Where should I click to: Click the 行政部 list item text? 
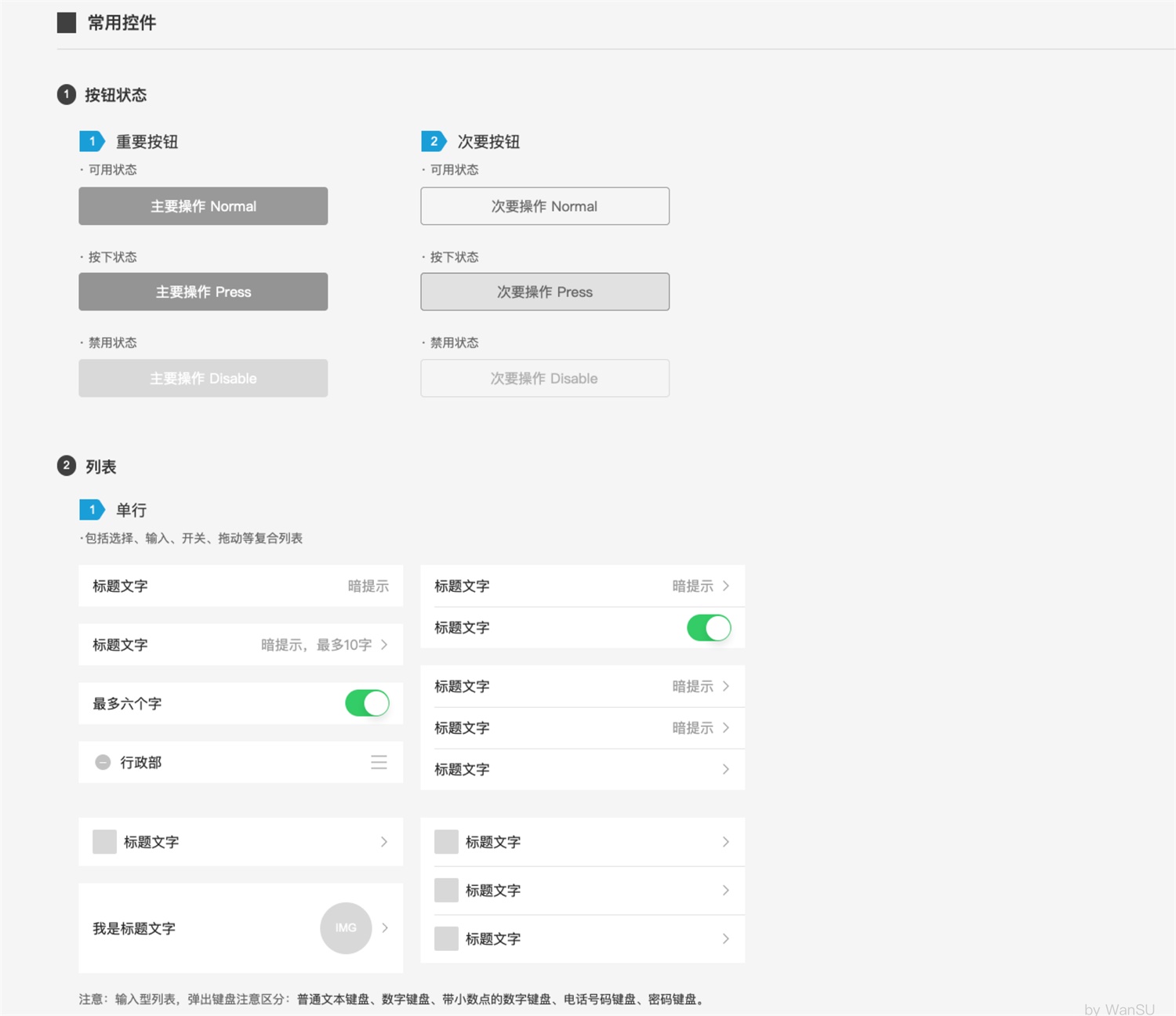pyautogui.click(x=140, y=762)
